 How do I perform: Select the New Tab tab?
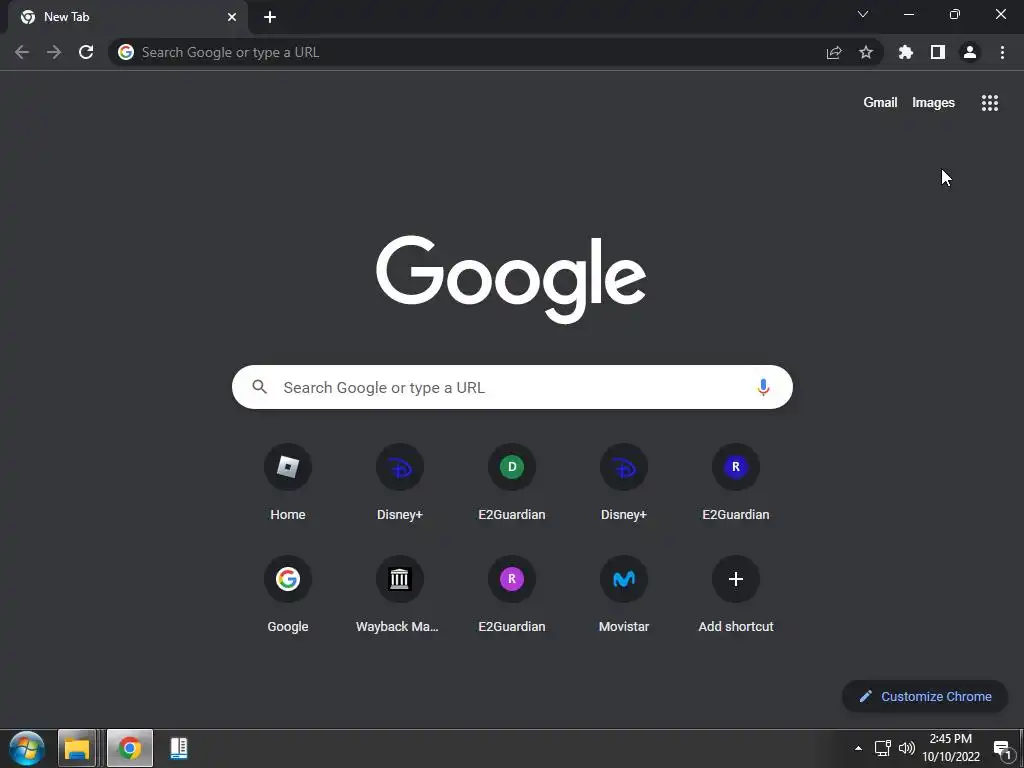128,17
